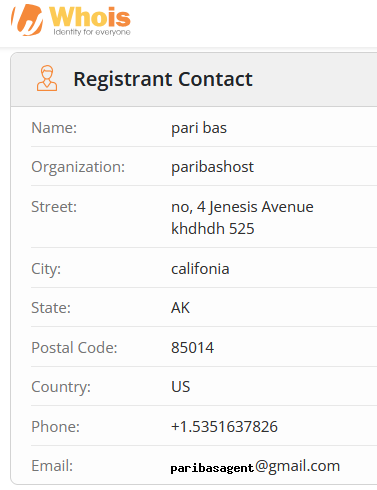Select the state value 'AK'

coord(180,308)
